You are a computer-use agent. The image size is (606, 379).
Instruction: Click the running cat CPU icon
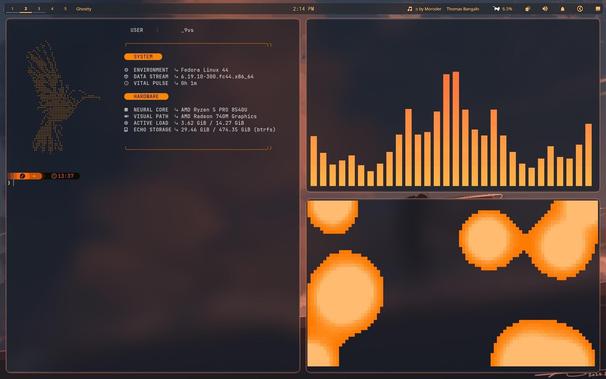click(497, 9)
